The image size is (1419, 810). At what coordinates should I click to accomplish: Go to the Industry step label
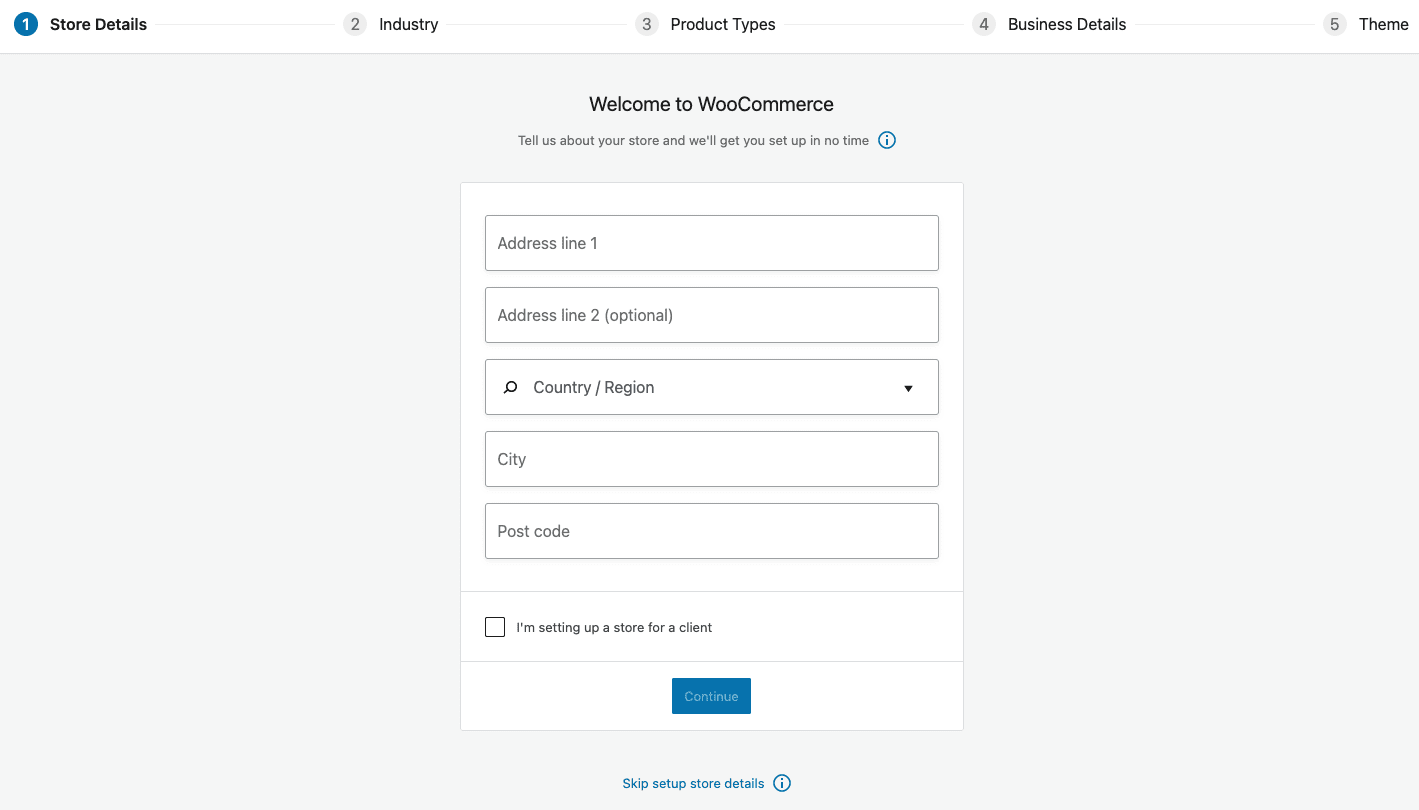click(408, 24)
